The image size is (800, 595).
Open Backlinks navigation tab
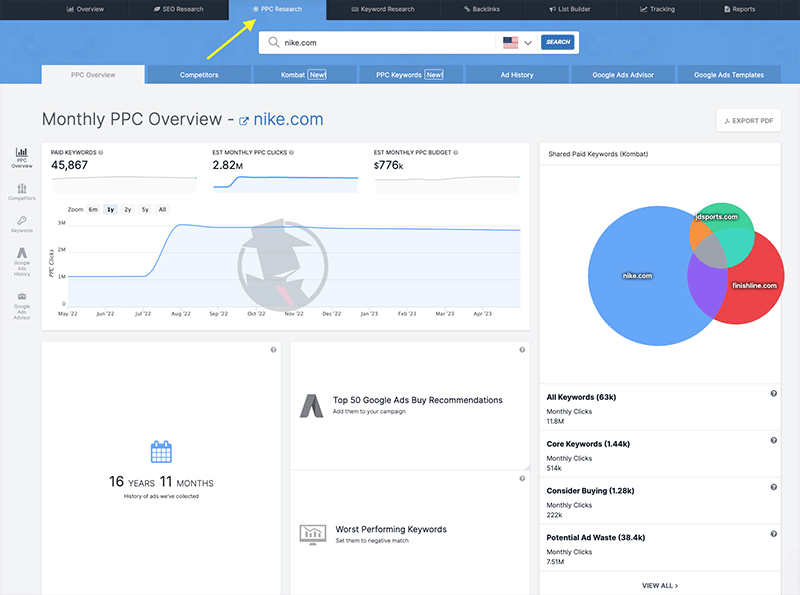pos(482,9)
